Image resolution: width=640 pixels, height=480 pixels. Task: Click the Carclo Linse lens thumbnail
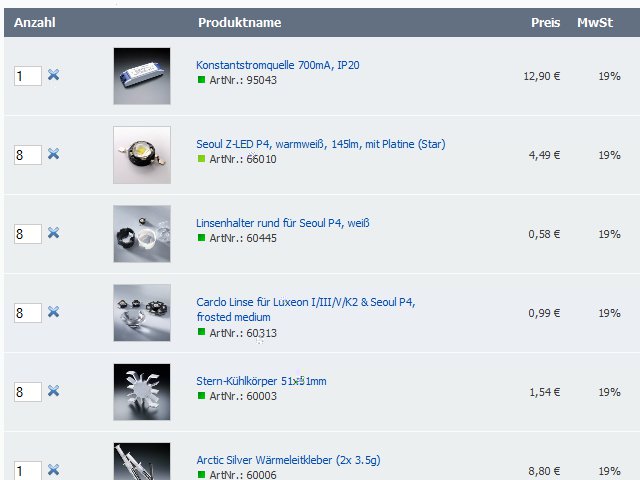(x=142, y=313)
